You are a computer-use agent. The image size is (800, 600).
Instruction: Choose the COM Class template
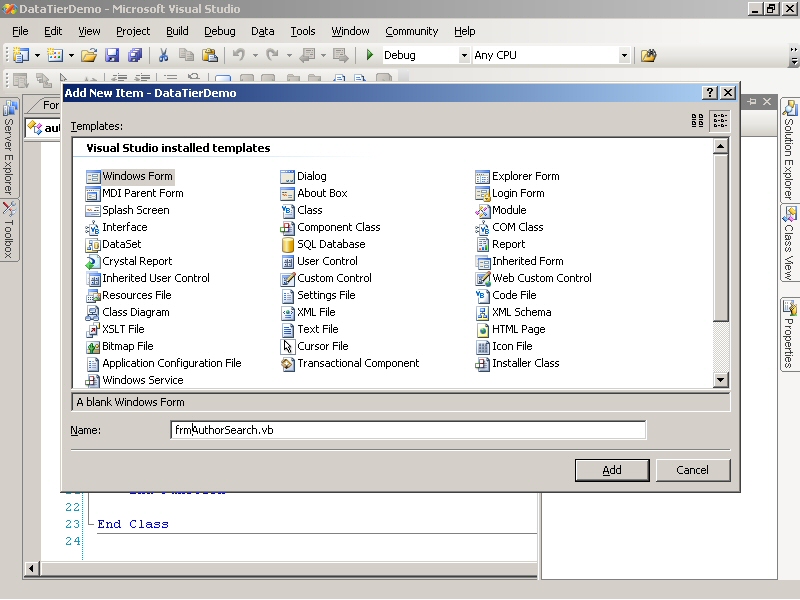click(x=509, y=227)
